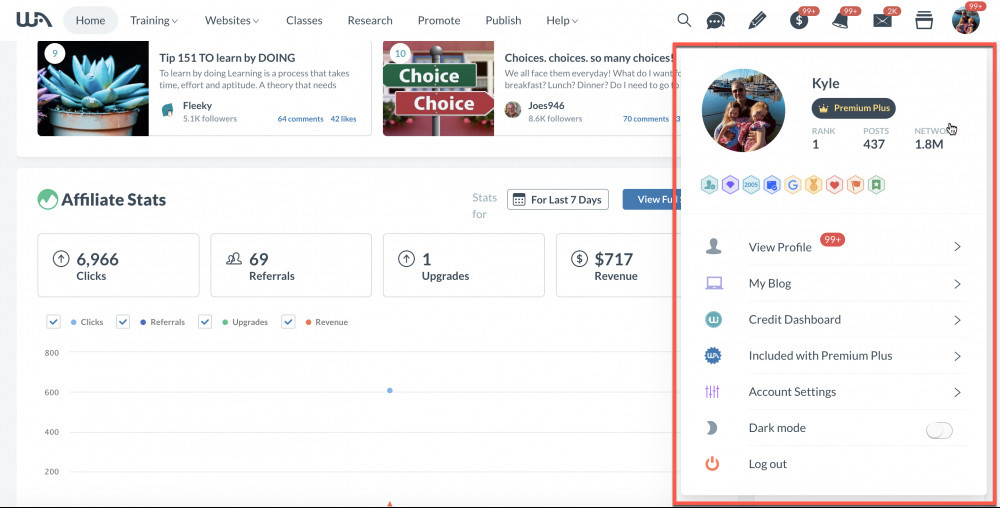Click the blue data point on the chart

coord(390,390)
